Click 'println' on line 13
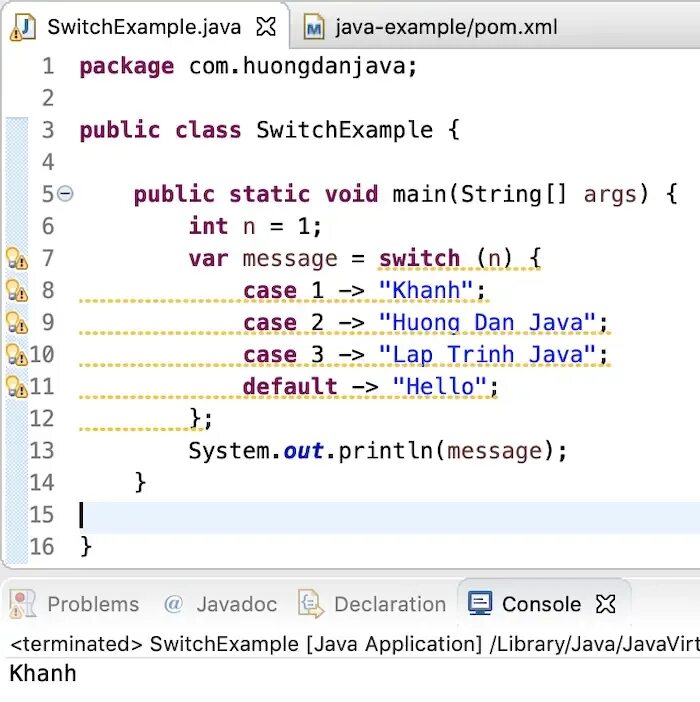 pyautogui.click(x=386, y=450)
